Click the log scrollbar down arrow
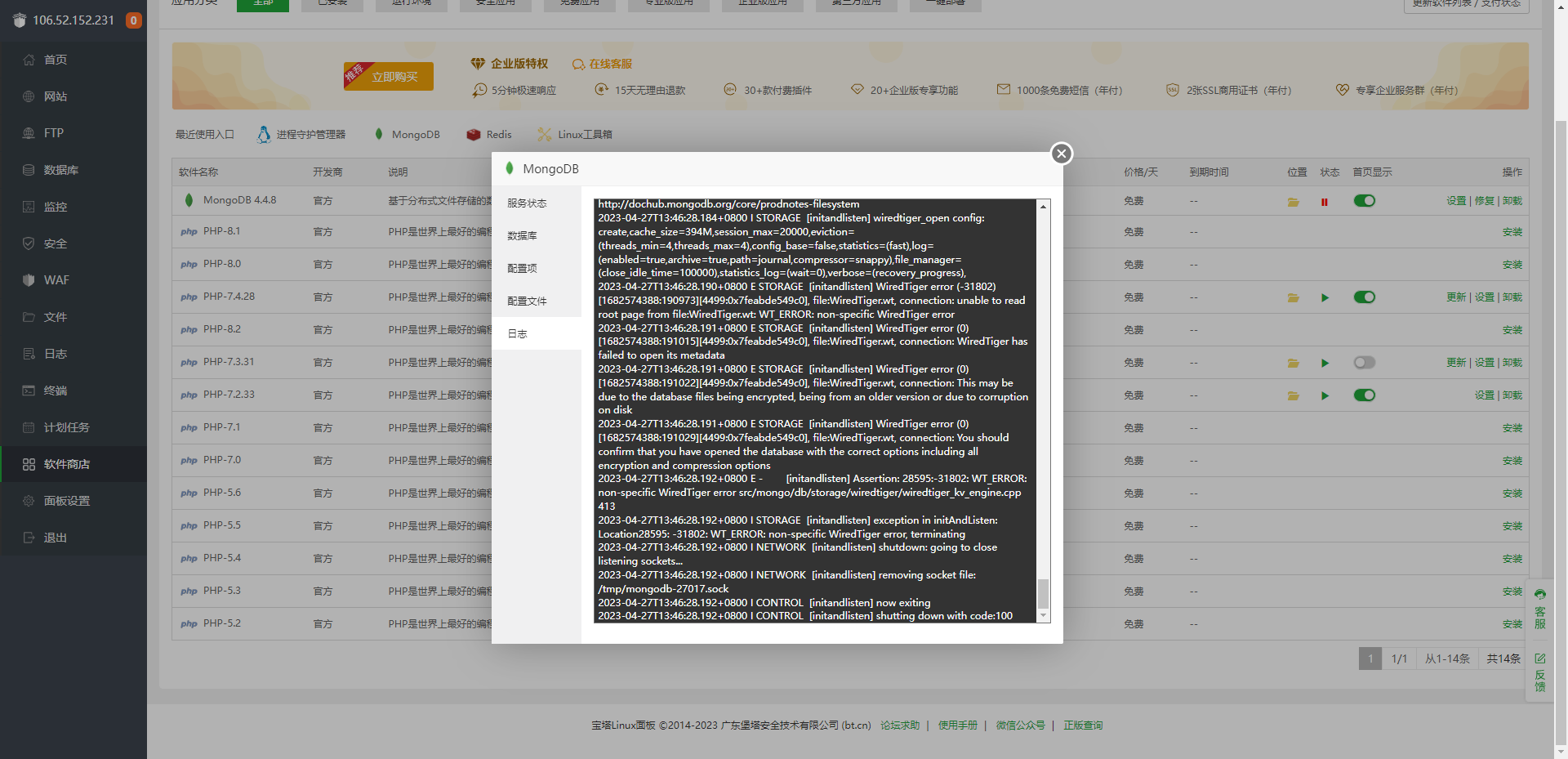Screen dimensions: 1568x759 (x=1043, y=615)
